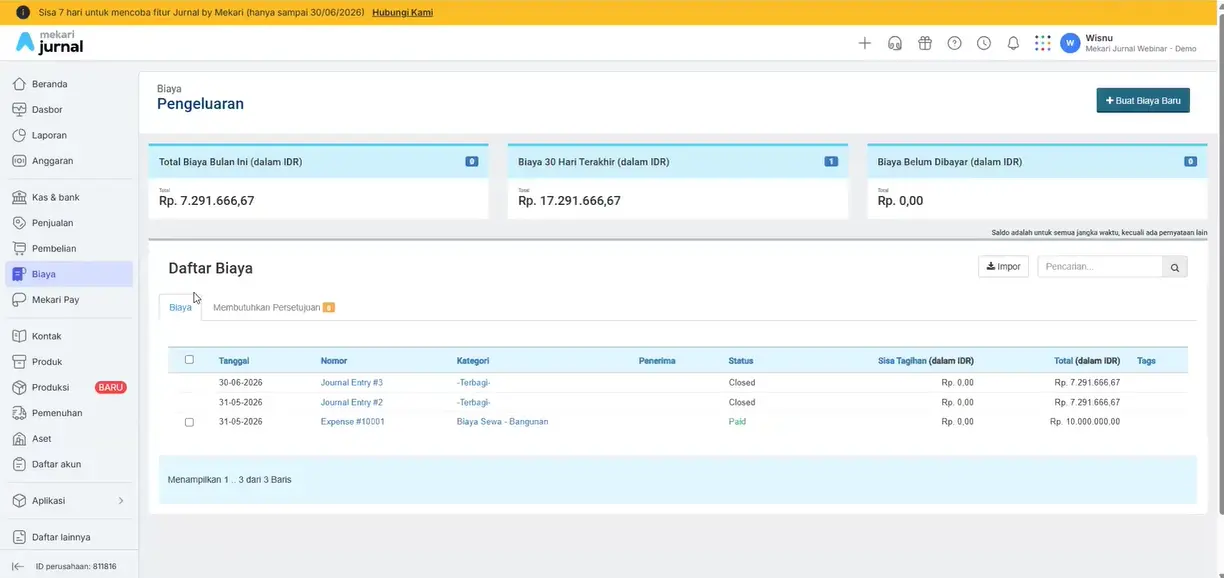Screen dimensions: 1224x578
Task: Switch to Membutuhkan Persetujuan tab
Action: [273, 307]
